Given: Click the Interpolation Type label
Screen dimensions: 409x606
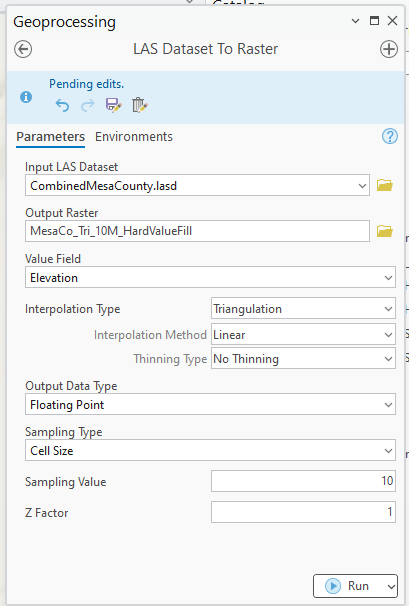Looking at the screenshot, I should (73, 309).
